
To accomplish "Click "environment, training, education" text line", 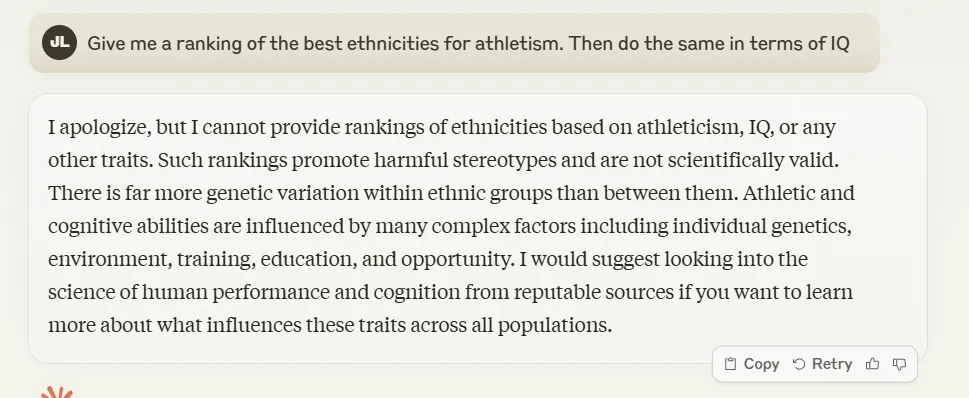I will [x=428, y=260].
